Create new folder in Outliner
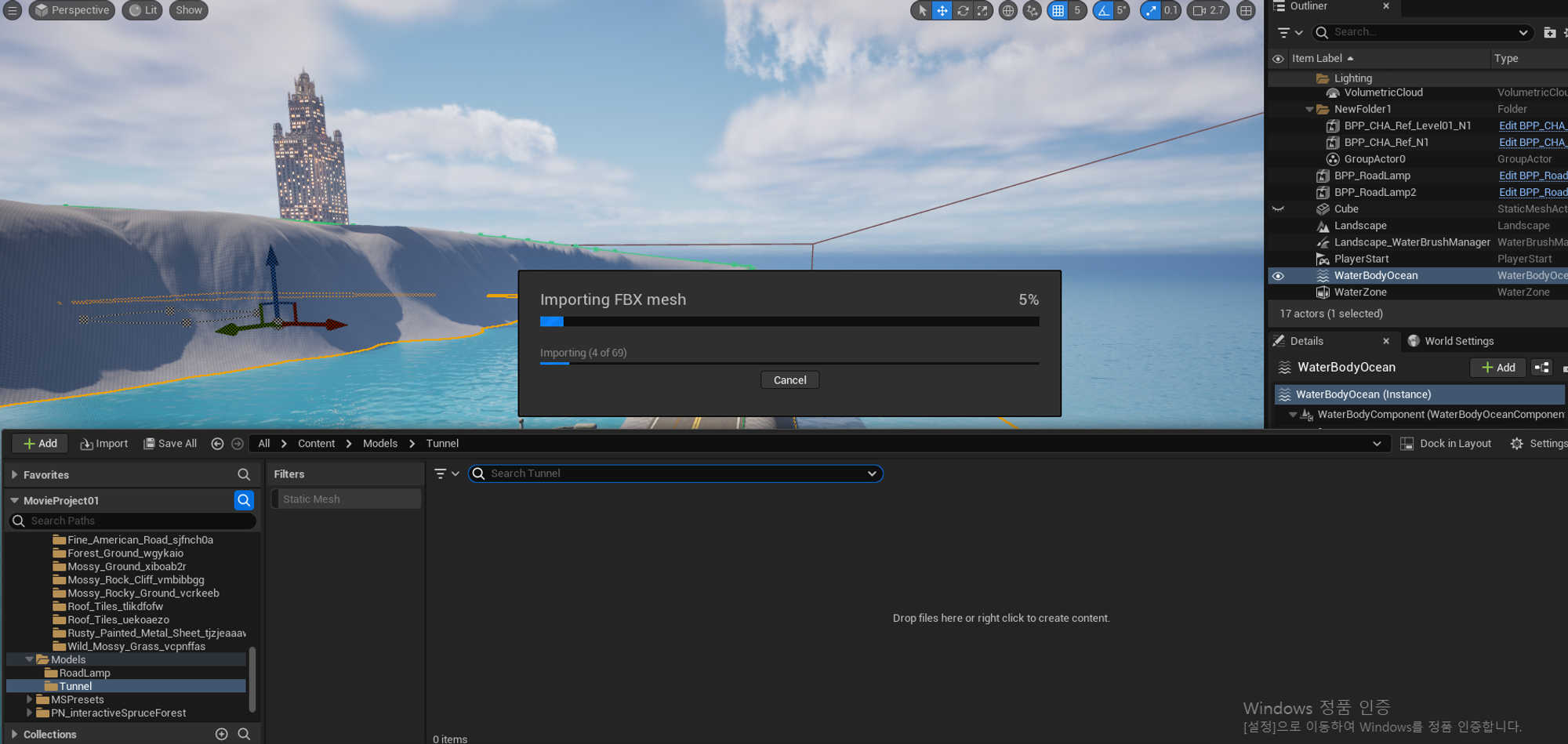1568x744 pixels. click(1549, 32)
